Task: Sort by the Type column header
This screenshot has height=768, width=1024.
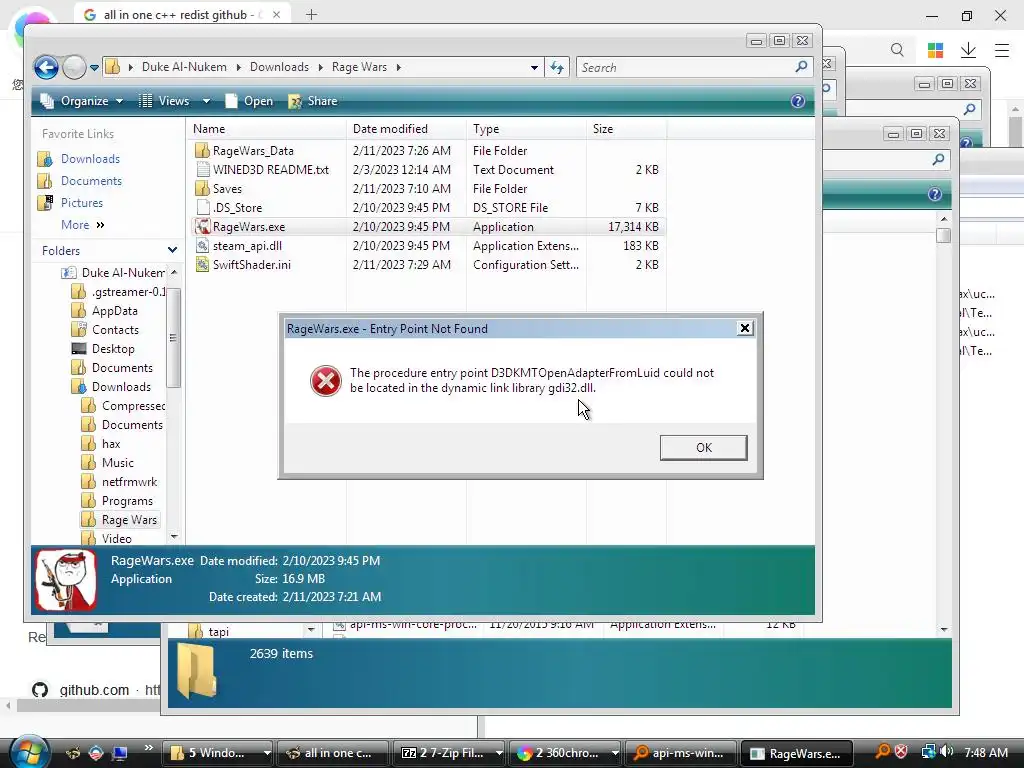Action: [x=526, y=129]
